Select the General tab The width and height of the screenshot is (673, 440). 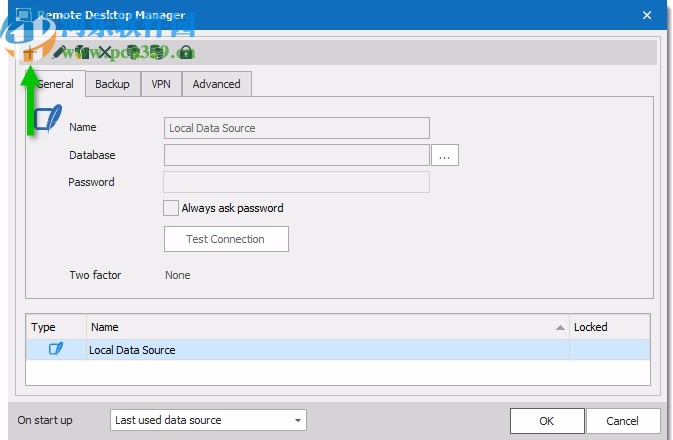pos(55,84)
